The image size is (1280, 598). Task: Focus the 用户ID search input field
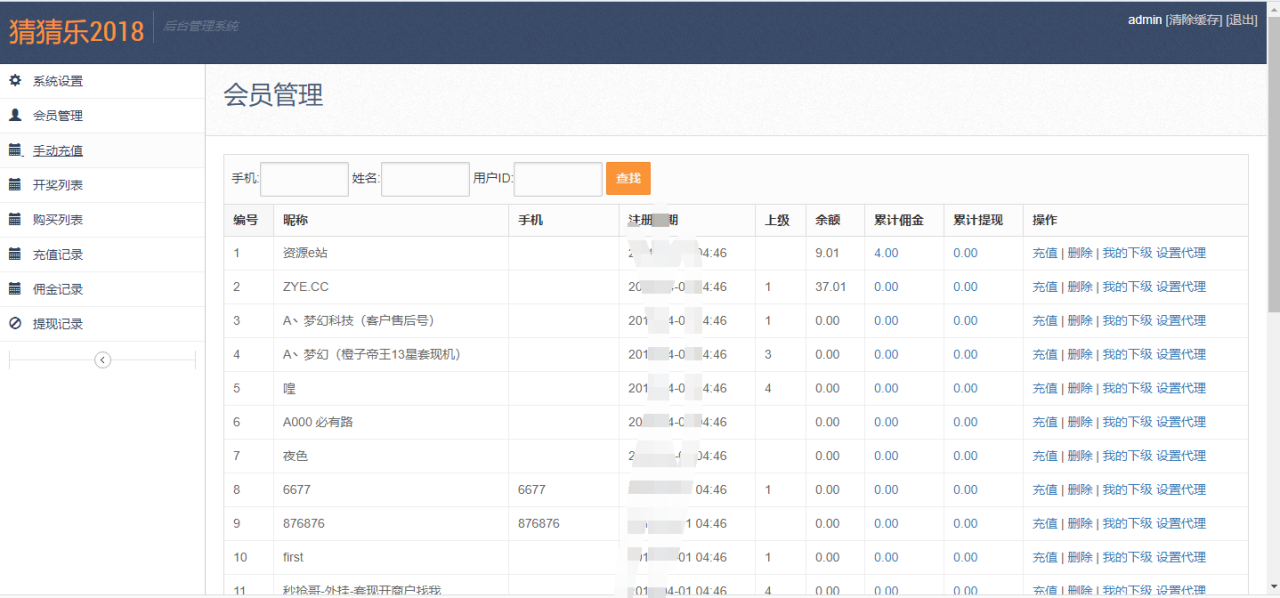[x=558, y=179]
